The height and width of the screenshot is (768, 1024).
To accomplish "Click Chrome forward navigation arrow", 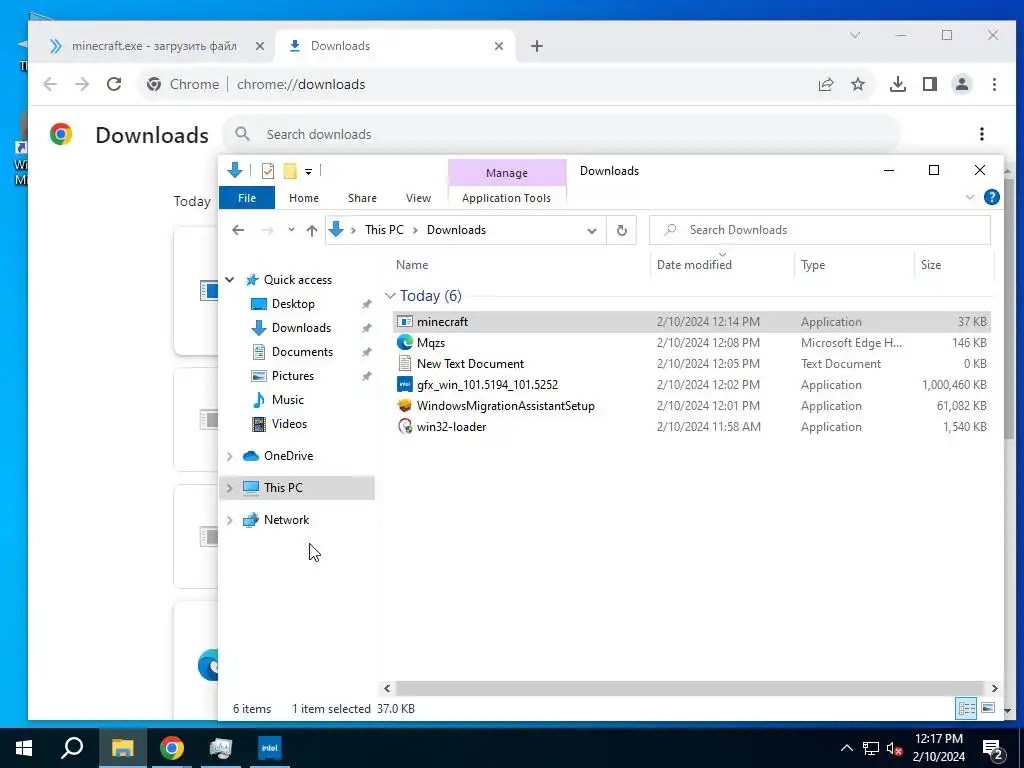I will tap(82, 84).
